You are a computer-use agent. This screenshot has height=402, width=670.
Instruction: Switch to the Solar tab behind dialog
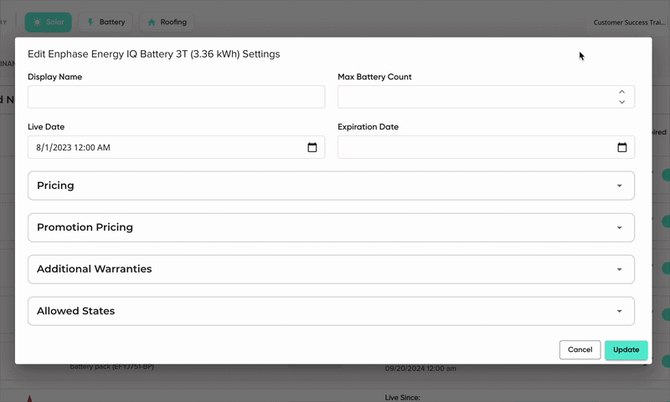tap(48, 22)
